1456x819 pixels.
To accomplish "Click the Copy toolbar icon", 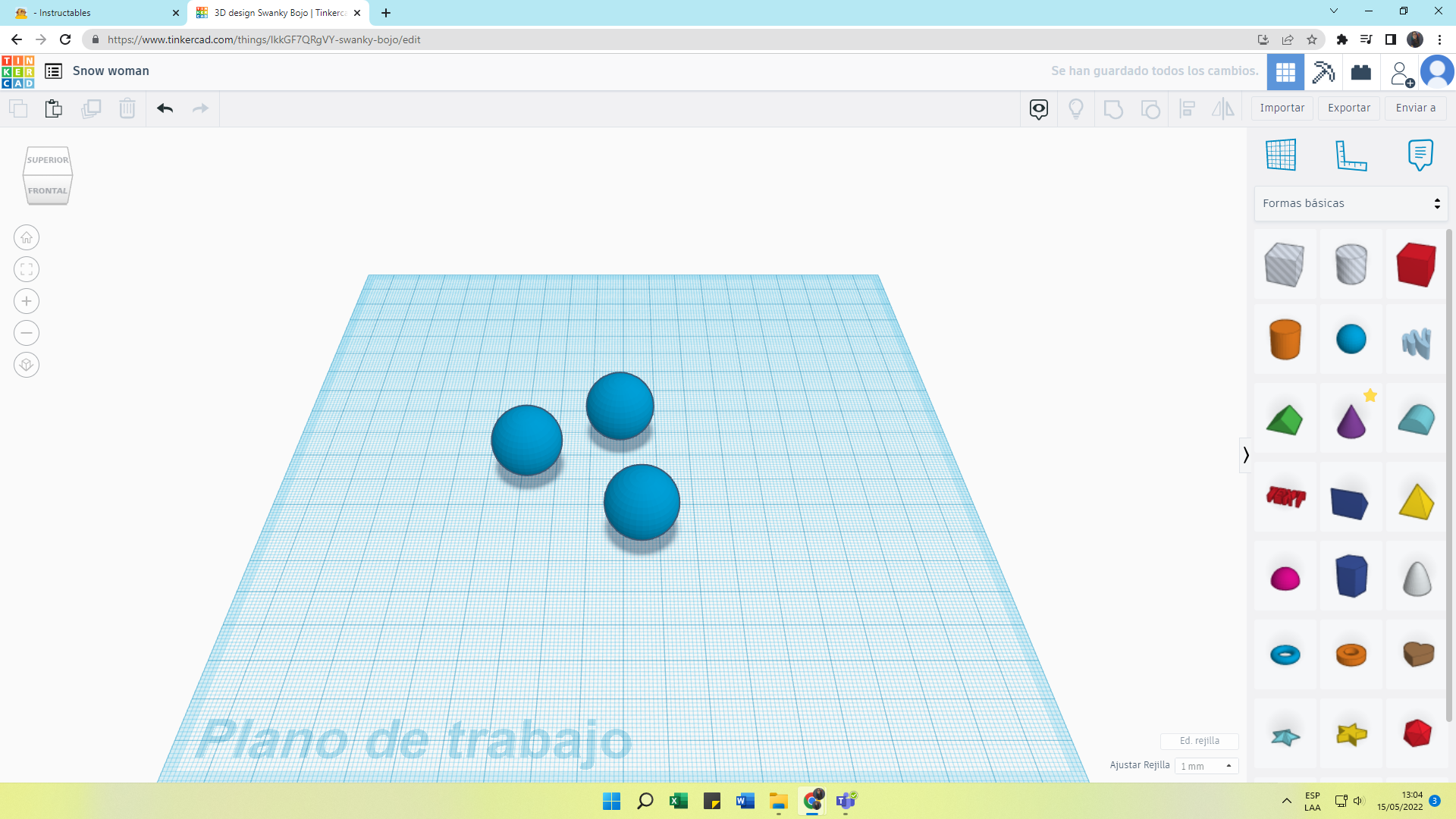I will pyautogui.click(x=18, y=108).
